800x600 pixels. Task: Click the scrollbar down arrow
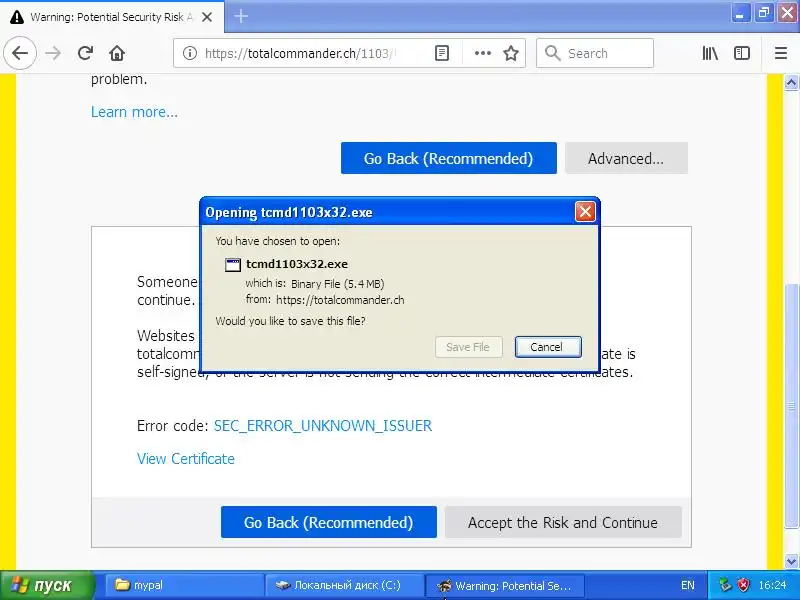(791, 561)
